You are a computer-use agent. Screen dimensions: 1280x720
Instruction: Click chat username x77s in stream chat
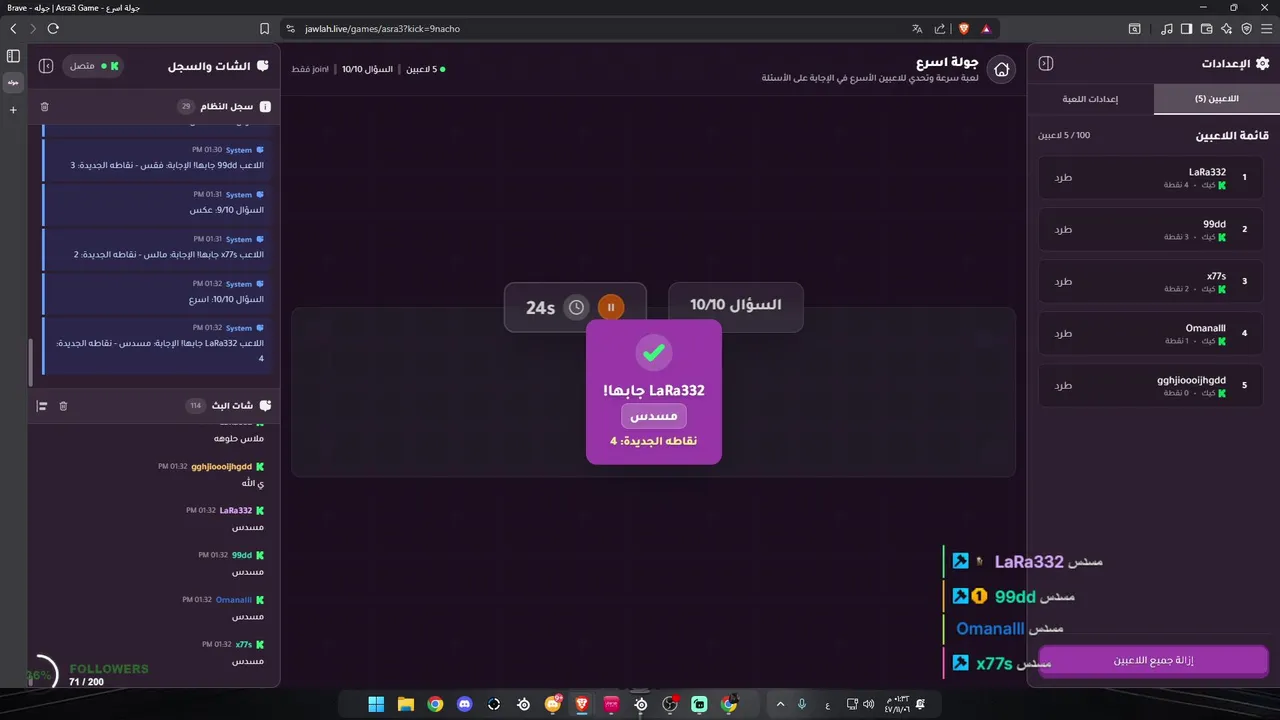(244, 645)
